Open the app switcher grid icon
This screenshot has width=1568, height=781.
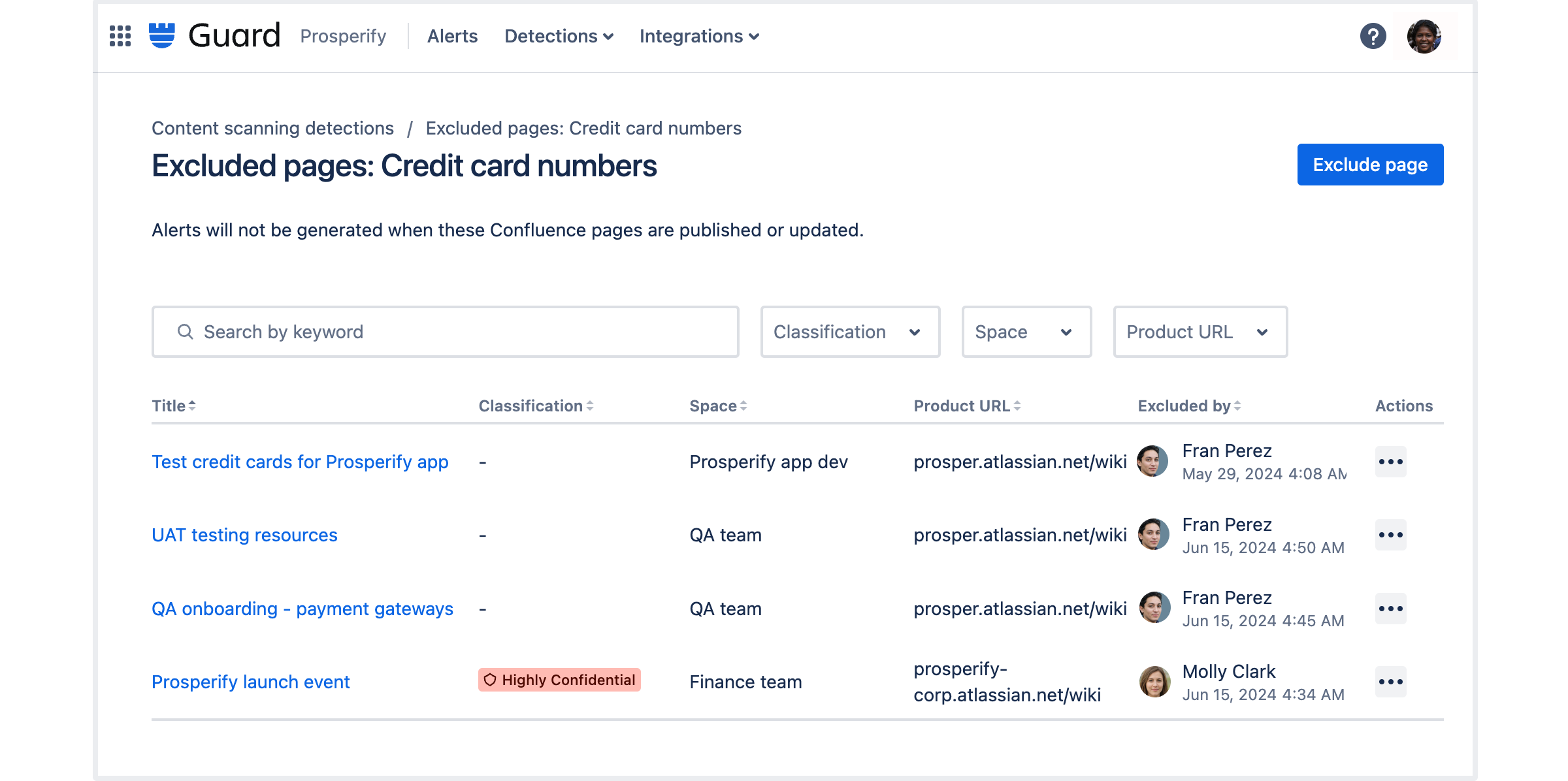pos(120,36)
